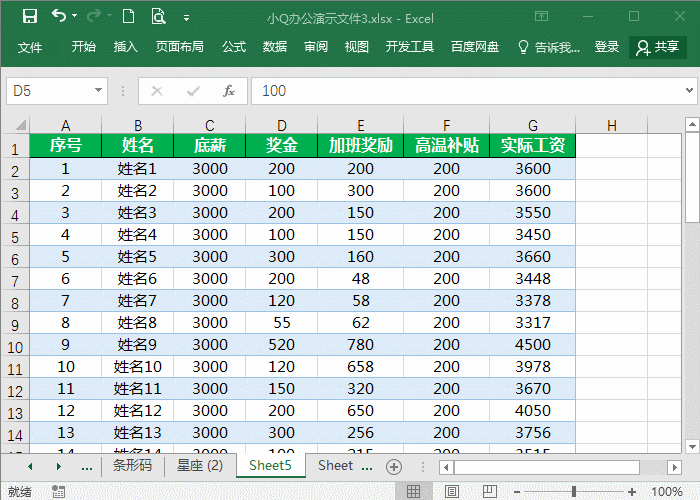Open the Ribbon Display Options icon
Viewport: 700px width, 500px height.
[542, 17]
